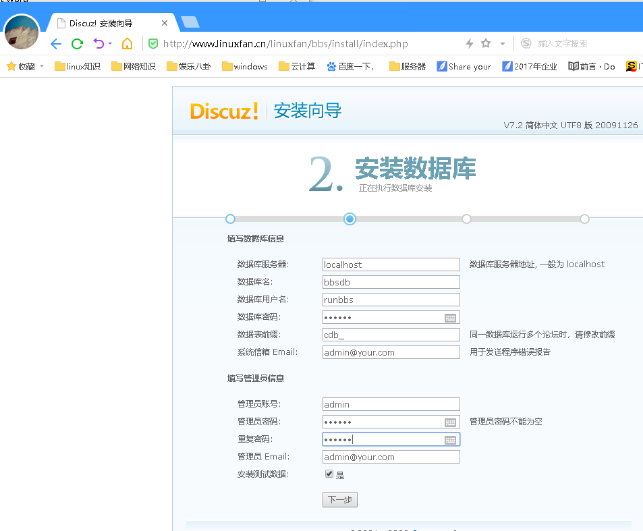Open soft keyboard icon in admin password field
The height and width of the screenshot is (531, 643).
pyautogui.click(x=450, y=422)
